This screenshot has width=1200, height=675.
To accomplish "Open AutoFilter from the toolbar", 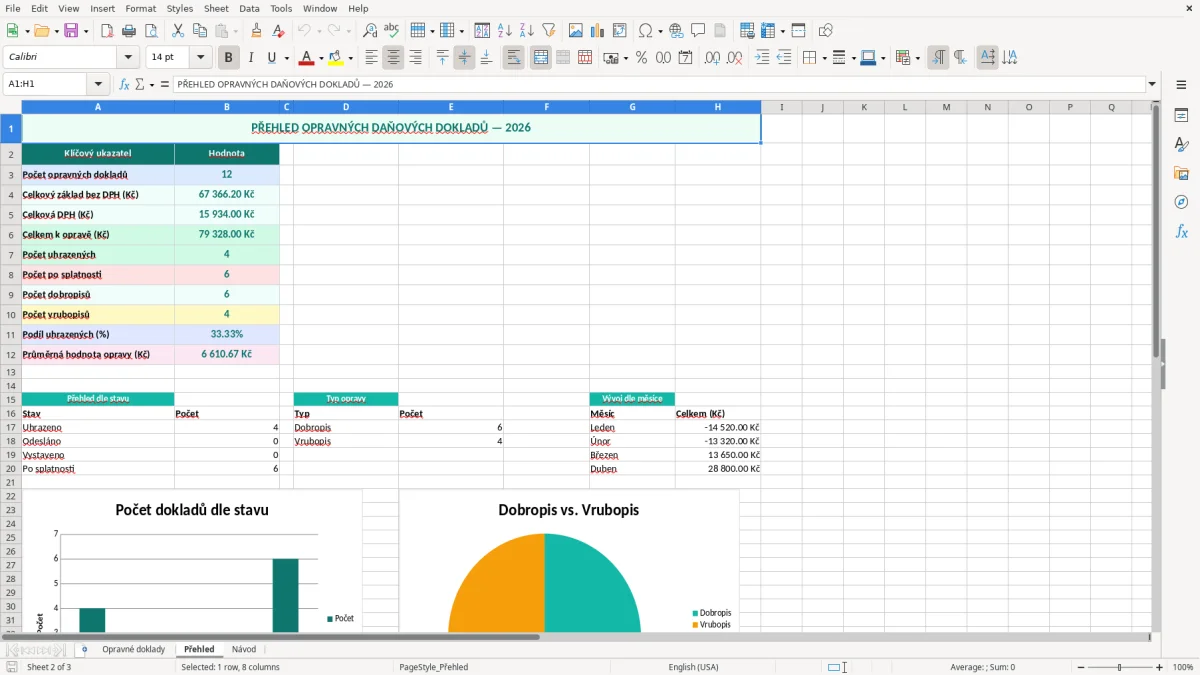I will (549, 31).
